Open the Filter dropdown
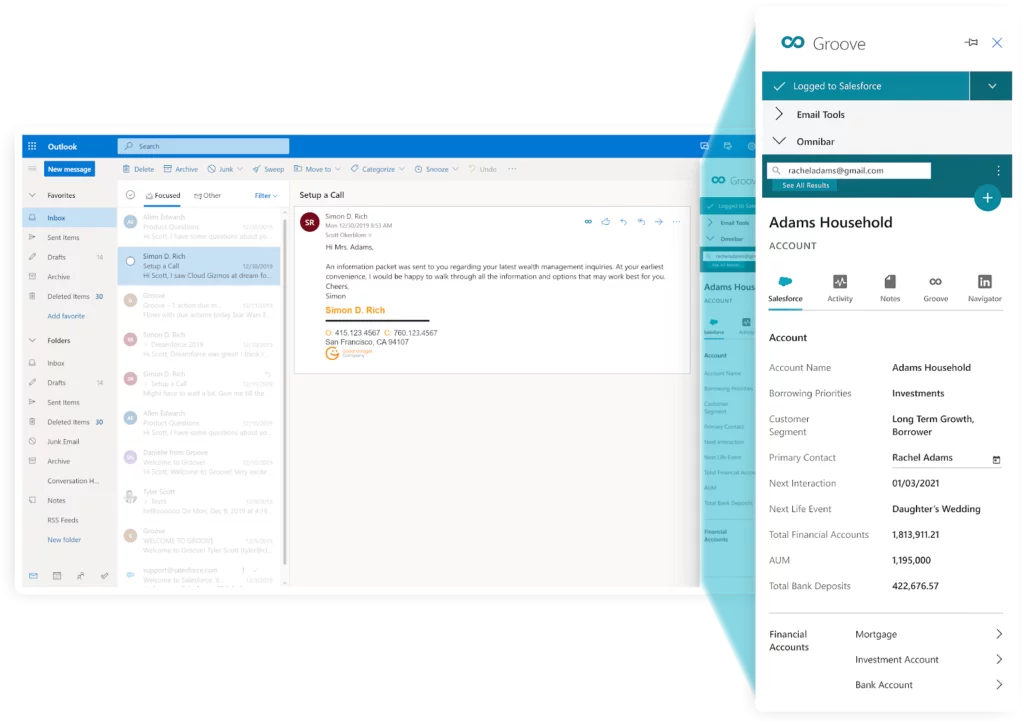The width and height of the screenshot is (1024, 724). tap(266, 196)
